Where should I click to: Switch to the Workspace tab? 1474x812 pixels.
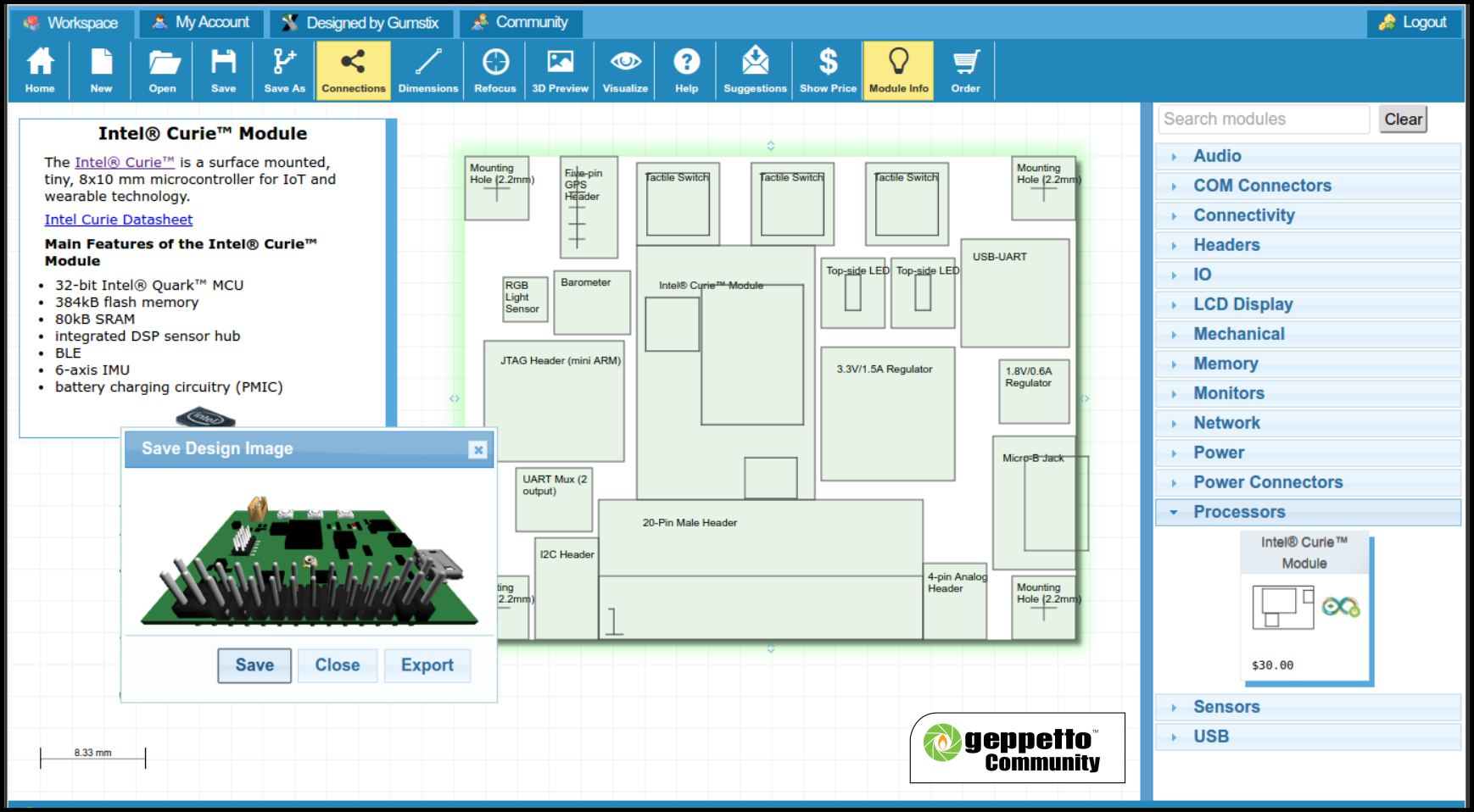click(x=70, y=23)
